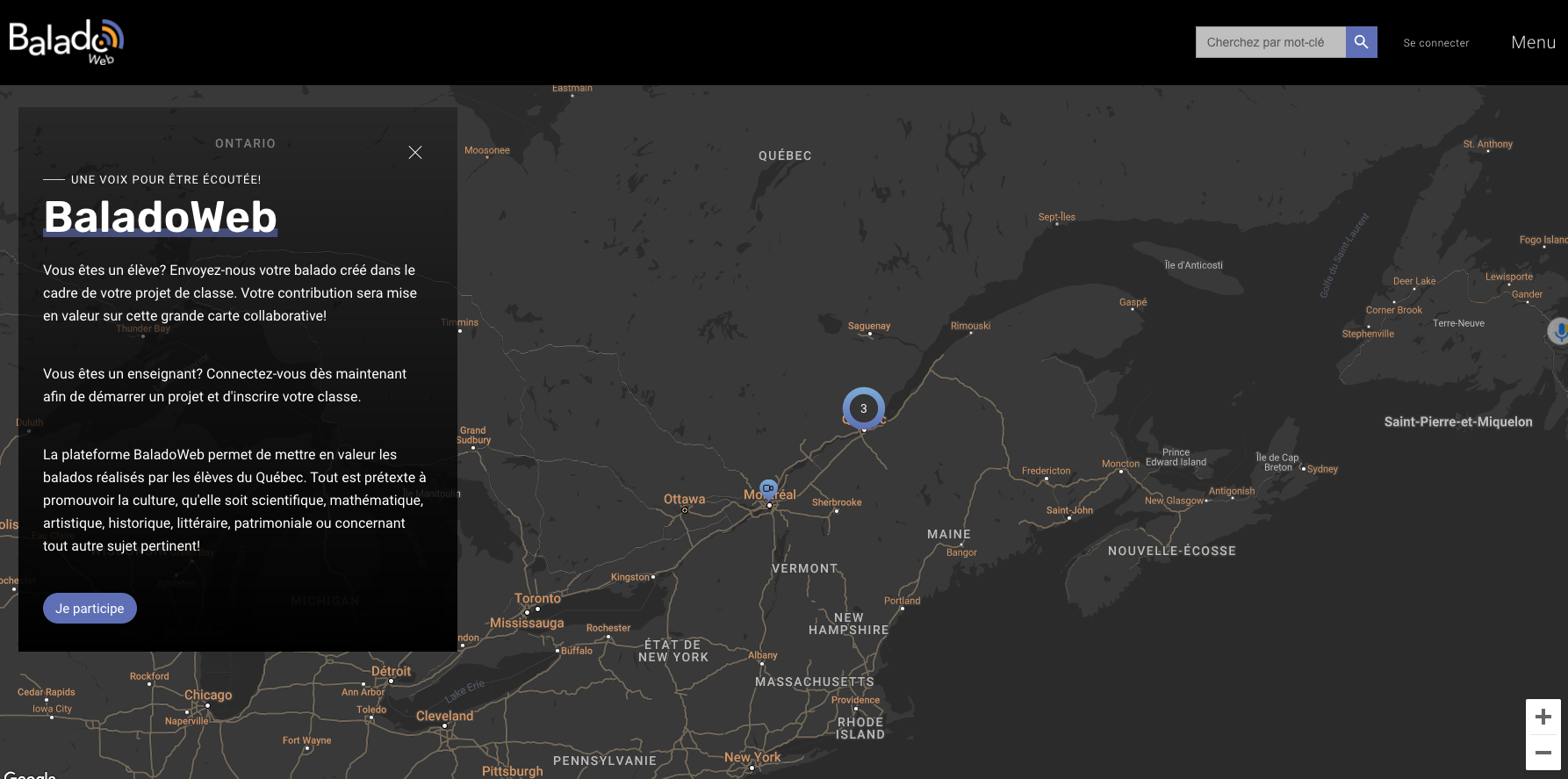Click the Grand Sudbury label
Screen dimensions: 1568x779
(x=473, y=436)
